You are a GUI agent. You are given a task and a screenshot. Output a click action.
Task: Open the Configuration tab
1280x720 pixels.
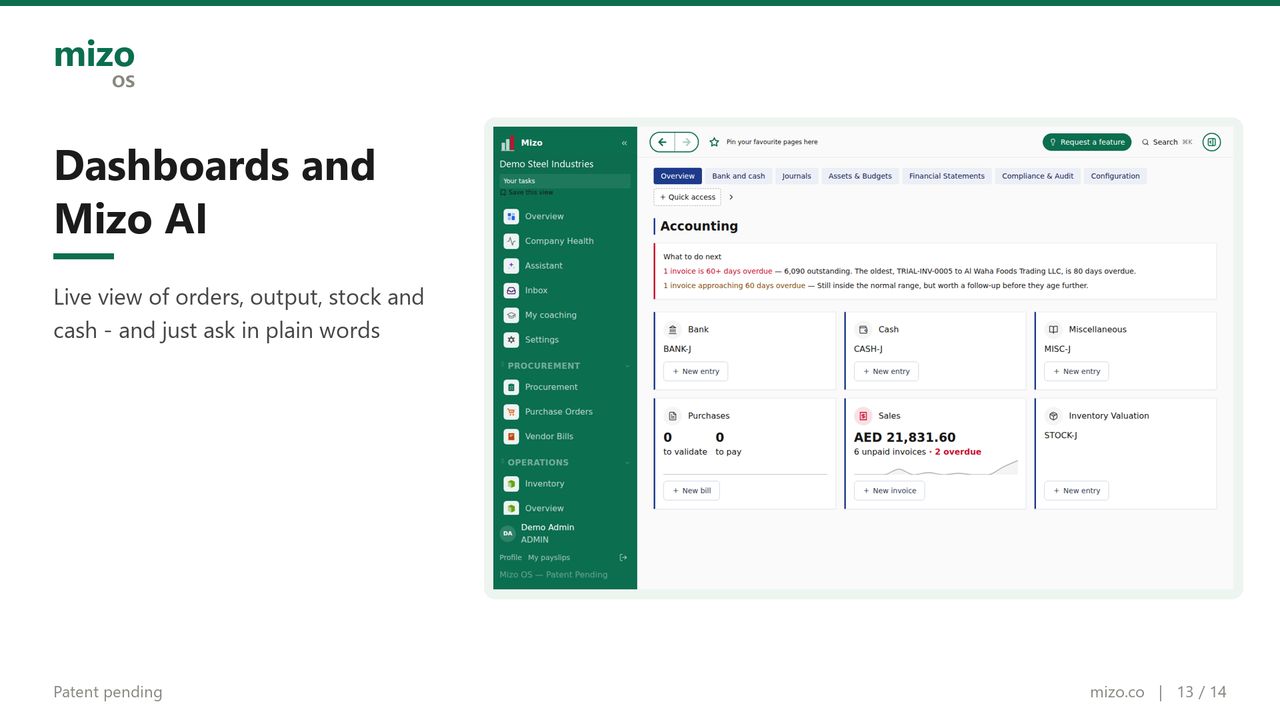point(1115,176)
